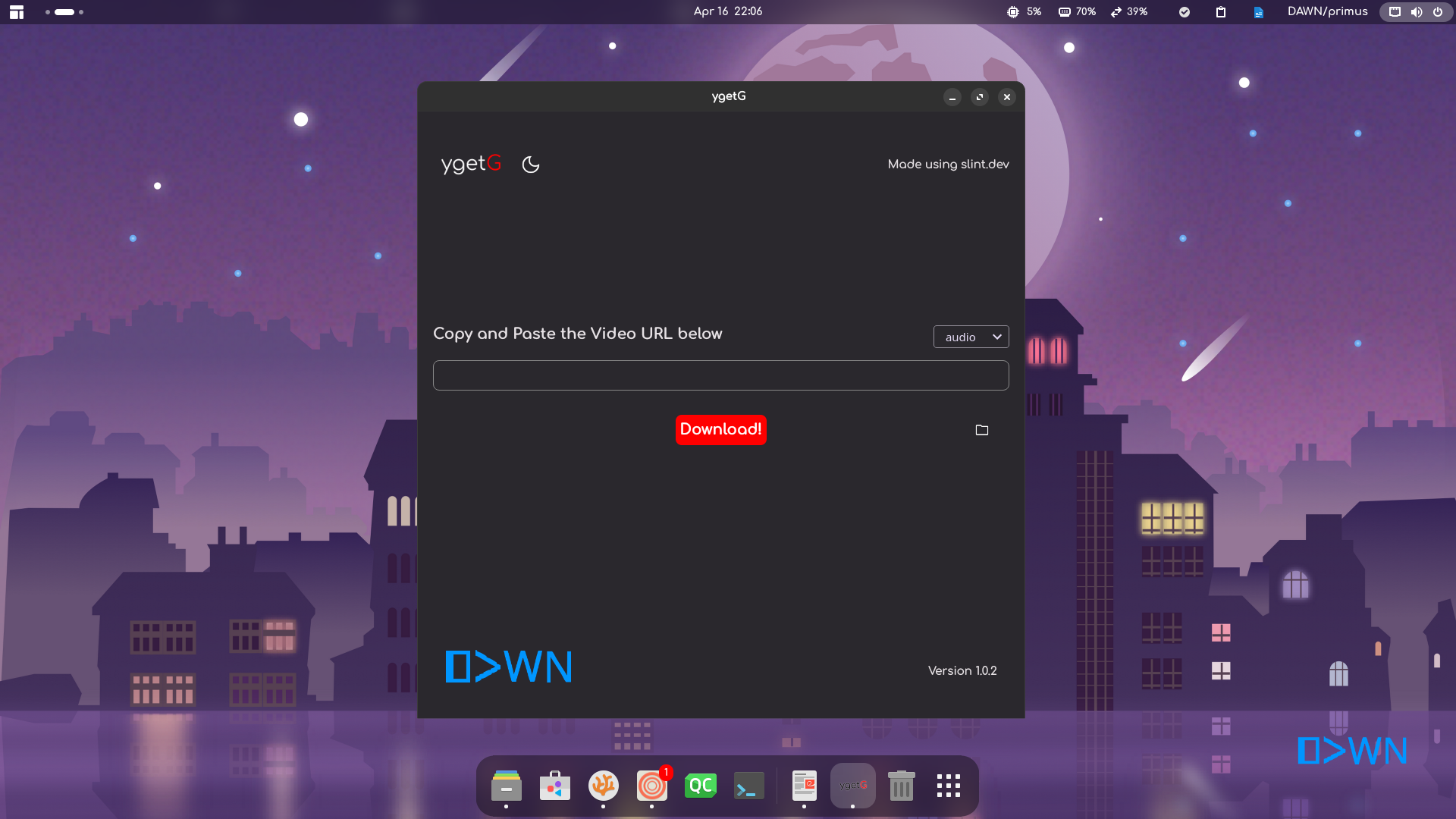Click the video URL input field
Screen dimensions: 1456x819
pyautogui.click(x=720, y=375)
